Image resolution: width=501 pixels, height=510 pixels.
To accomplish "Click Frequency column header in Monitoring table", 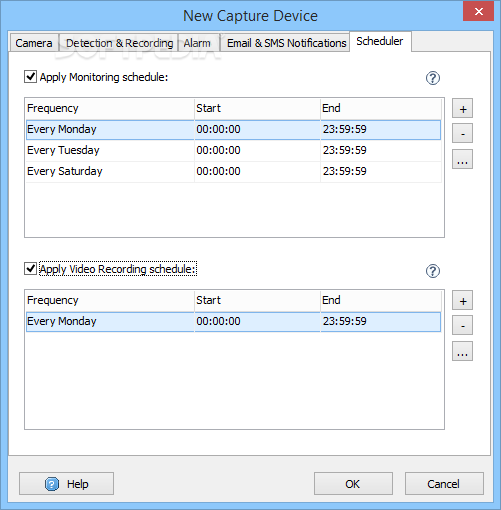I will (x=110, y=109).
